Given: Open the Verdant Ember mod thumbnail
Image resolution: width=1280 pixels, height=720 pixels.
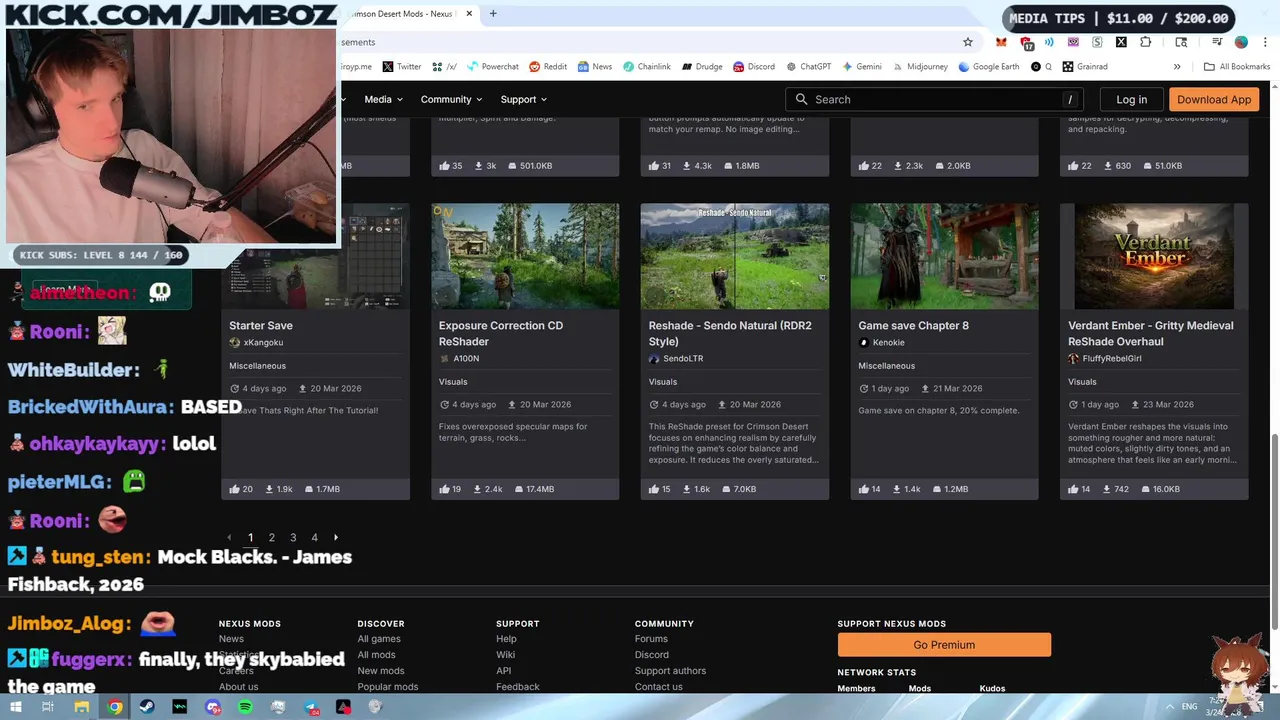Looking at the screenshot, I should tap(1154, 256).
